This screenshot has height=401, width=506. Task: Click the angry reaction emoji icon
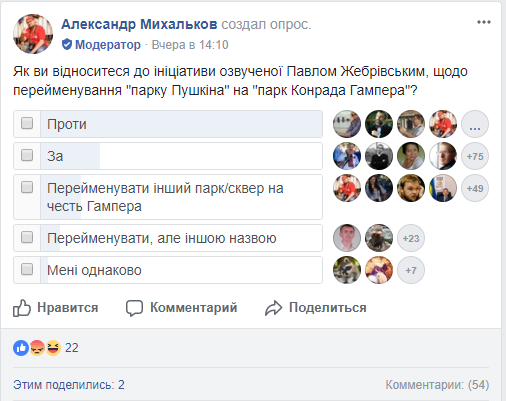(x=37, y=348)
